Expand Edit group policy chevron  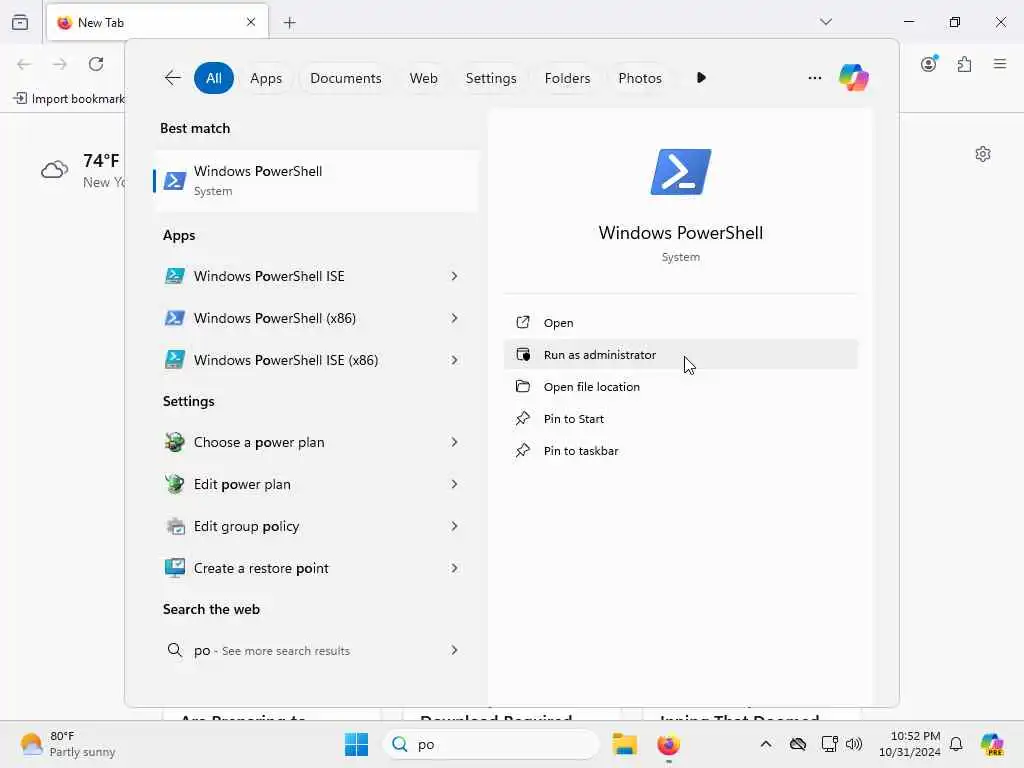click(455, 526)
